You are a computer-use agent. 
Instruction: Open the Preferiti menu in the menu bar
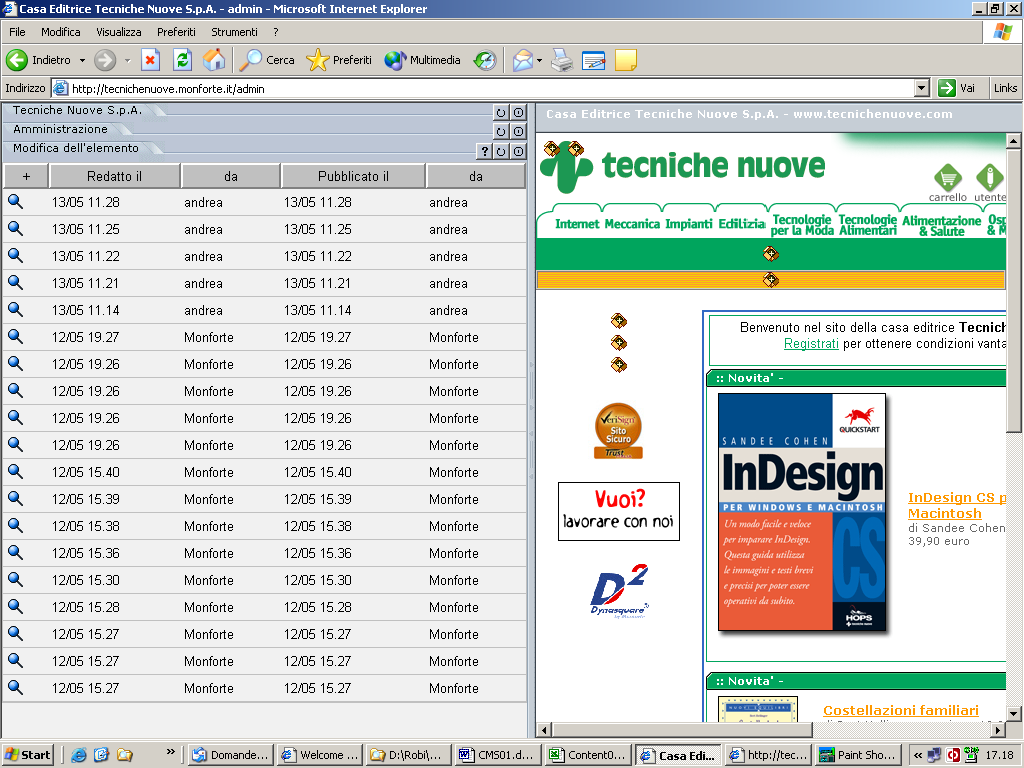pos(176,32)
